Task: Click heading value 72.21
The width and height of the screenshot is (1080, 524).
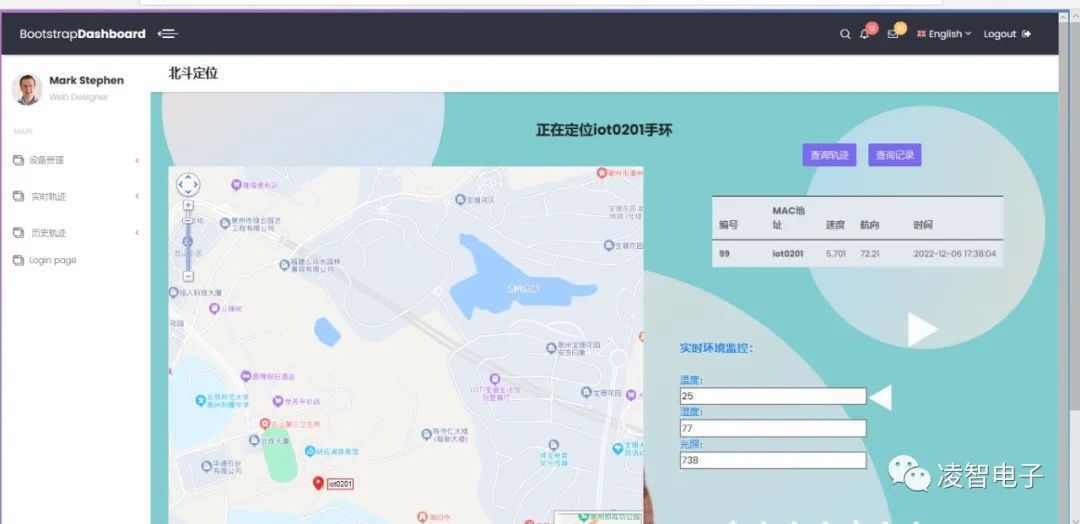Action: point(870,253)
